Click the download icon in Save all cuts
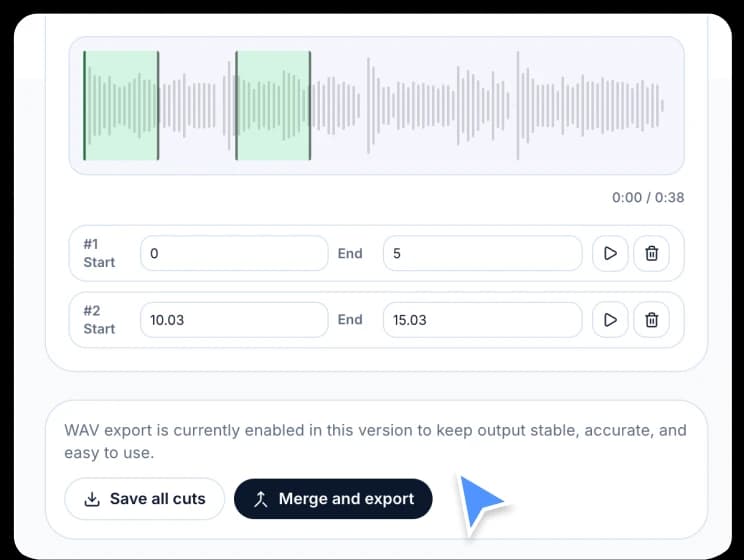 point(92,499)
